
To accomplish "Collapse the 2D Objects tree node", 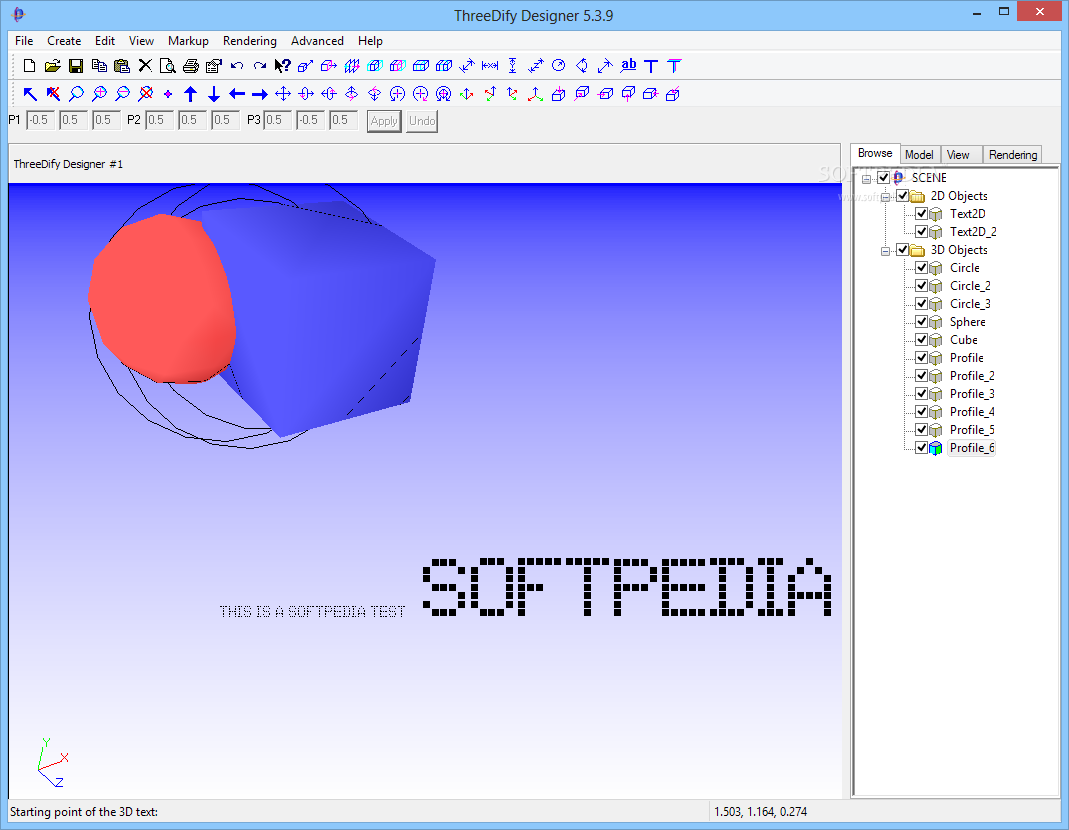I will (x=886, y=197).
